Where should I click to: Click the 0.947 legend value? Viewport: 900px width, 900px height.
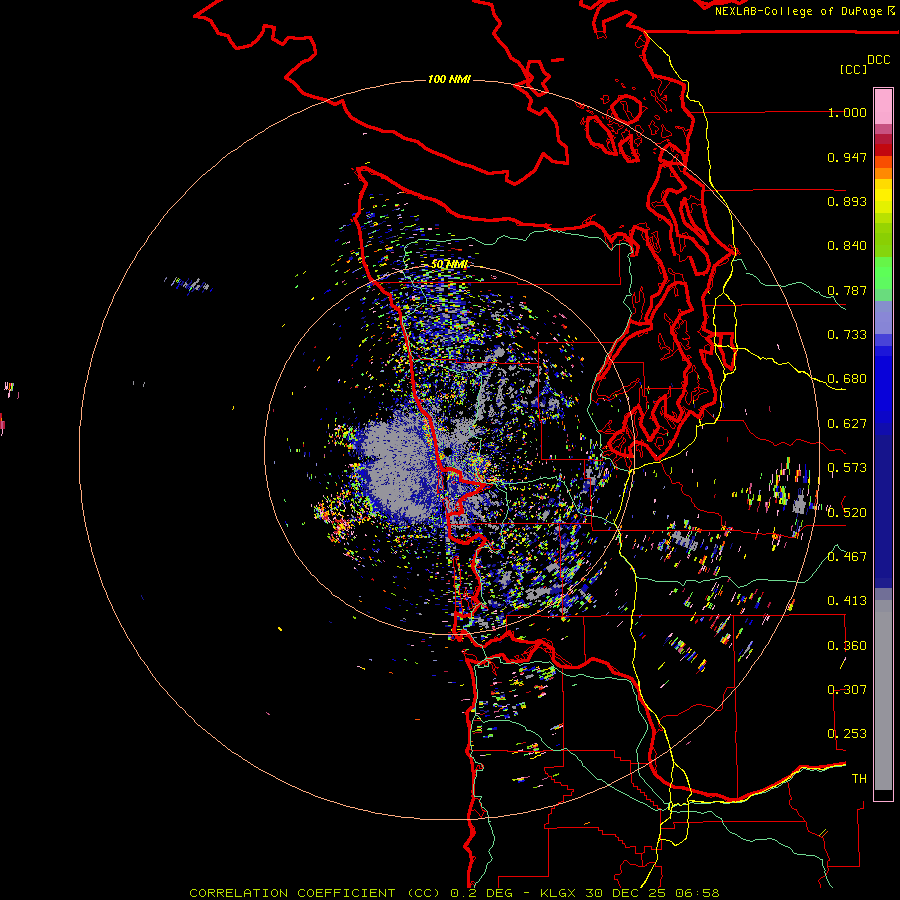(x=847, y=157)
